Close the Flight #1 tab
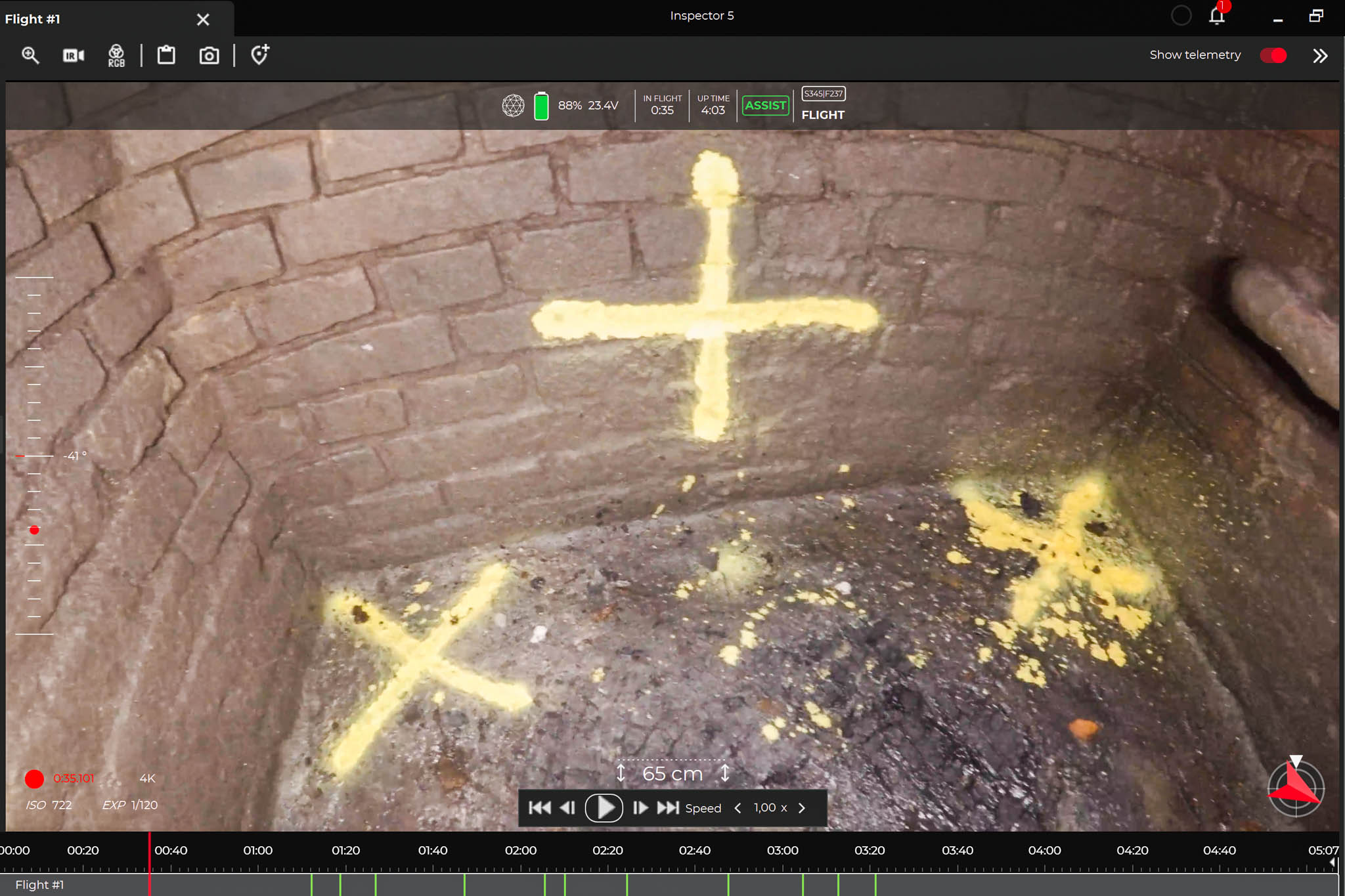Viewport: 1345px width, 896px height. 203,20
